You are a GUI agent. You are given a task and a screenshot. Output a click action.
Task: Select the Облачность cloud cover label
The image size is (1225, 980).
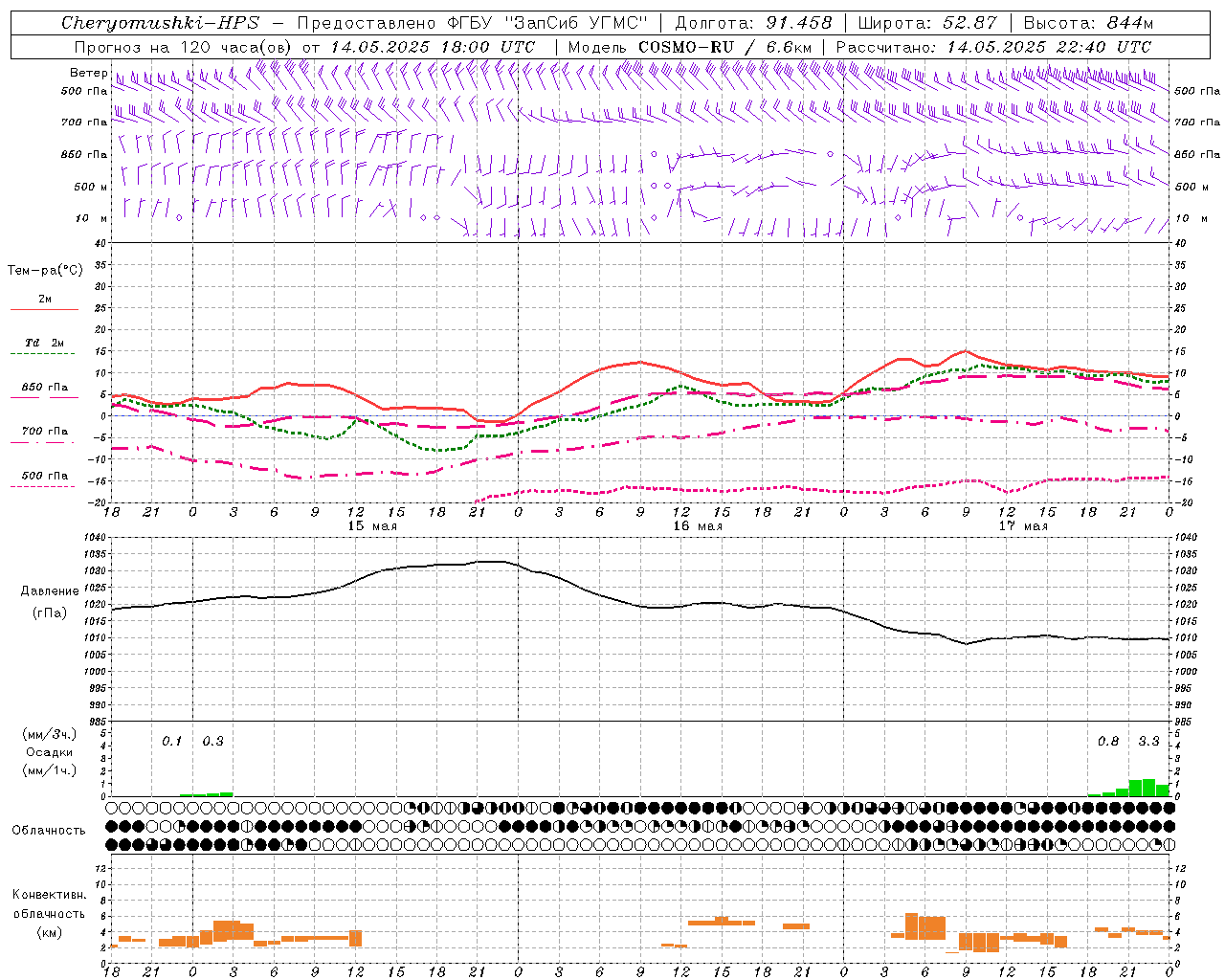click(49, 831)
